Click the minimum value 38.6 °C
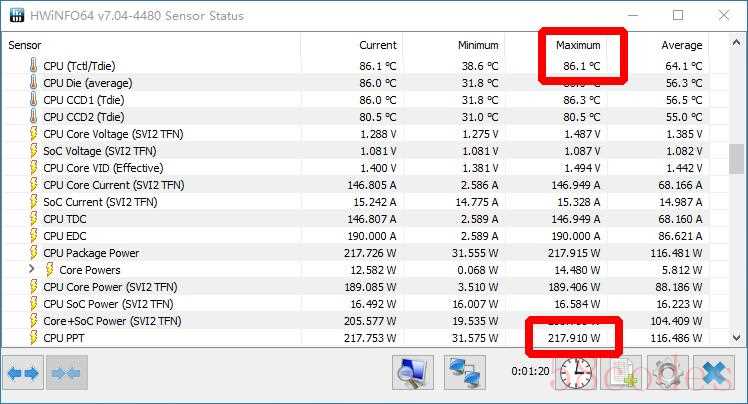The width and height of the screenshot is (748, 404). click(x=479, y=66)
